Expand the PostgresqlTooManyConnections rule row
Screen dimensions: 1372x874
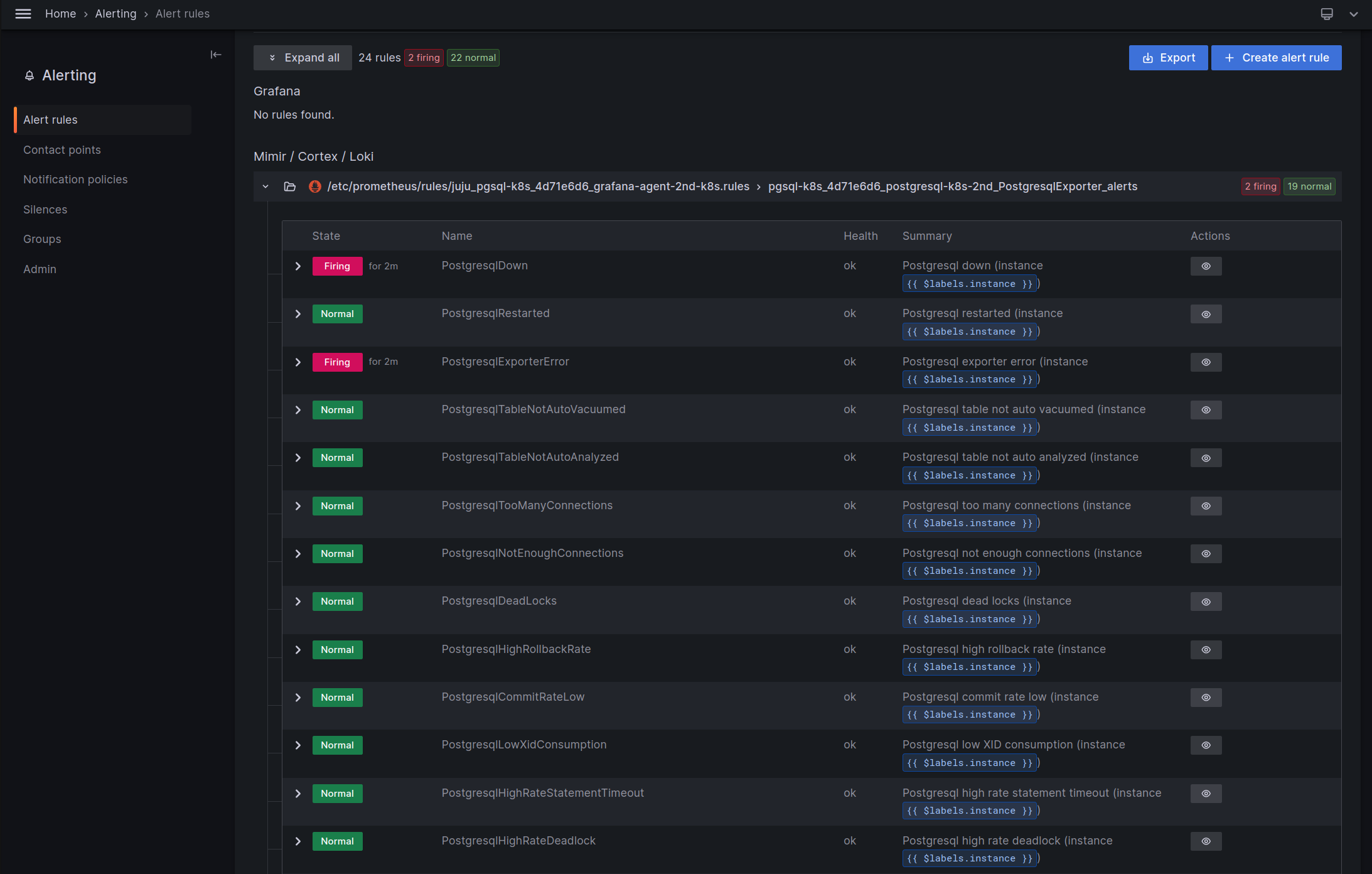tap(298, 505)
